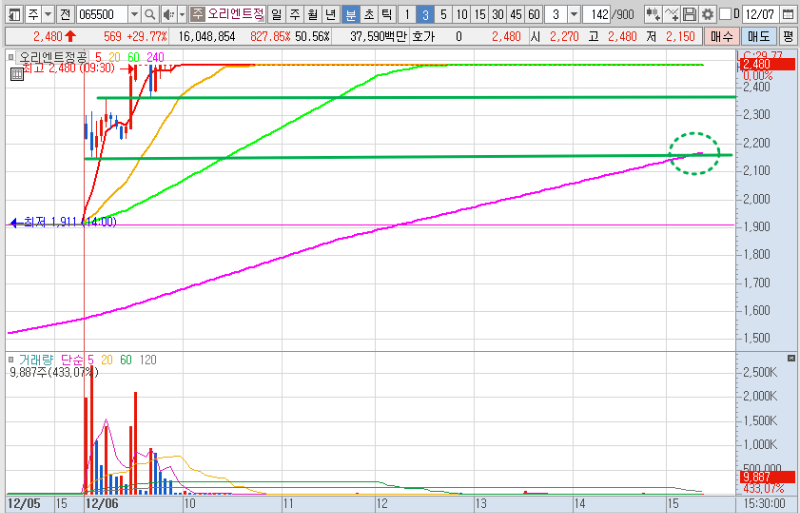Expand the custom interval dropdown arrow
800x513 pixels.
[x=574, y=14]
